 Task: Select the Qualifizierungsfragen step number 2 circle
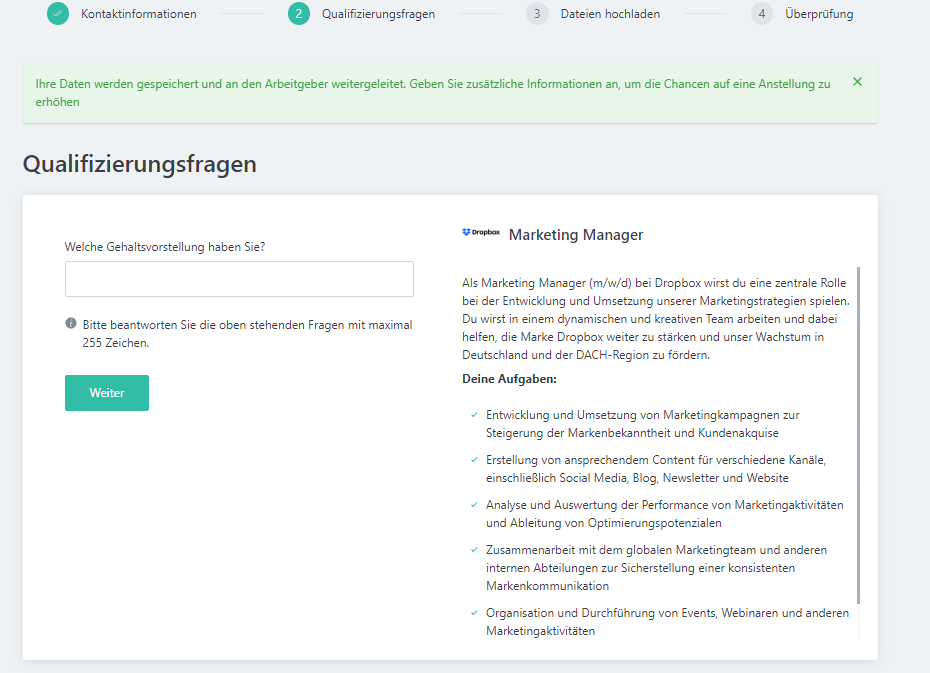pyautogui.click(x=299, y=14)
